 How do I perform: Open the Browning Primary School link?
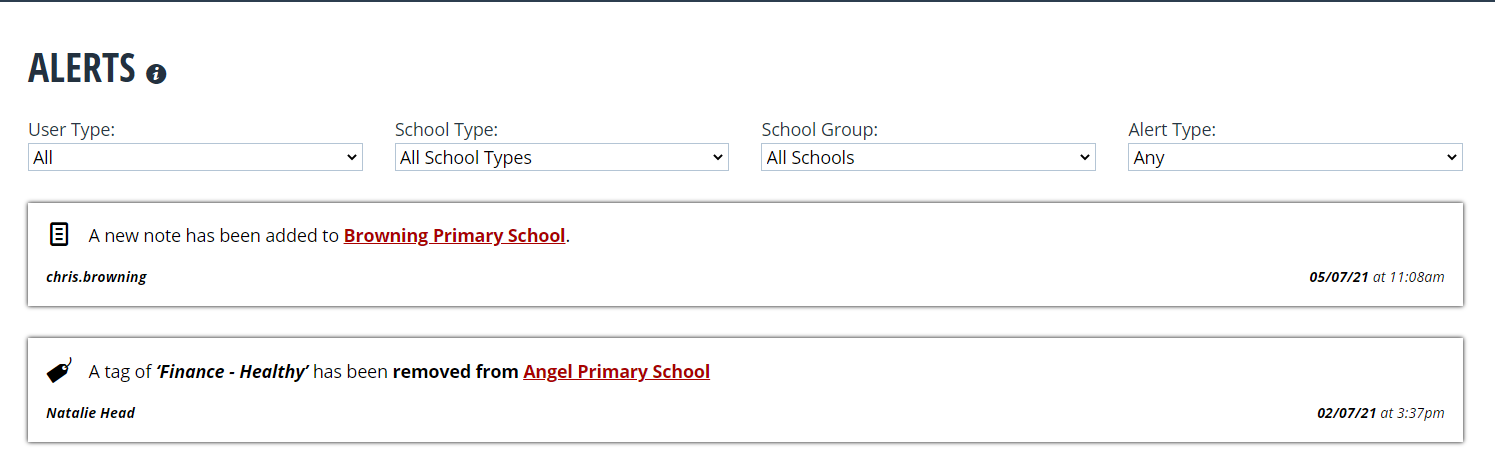click(x=454, y=236)
